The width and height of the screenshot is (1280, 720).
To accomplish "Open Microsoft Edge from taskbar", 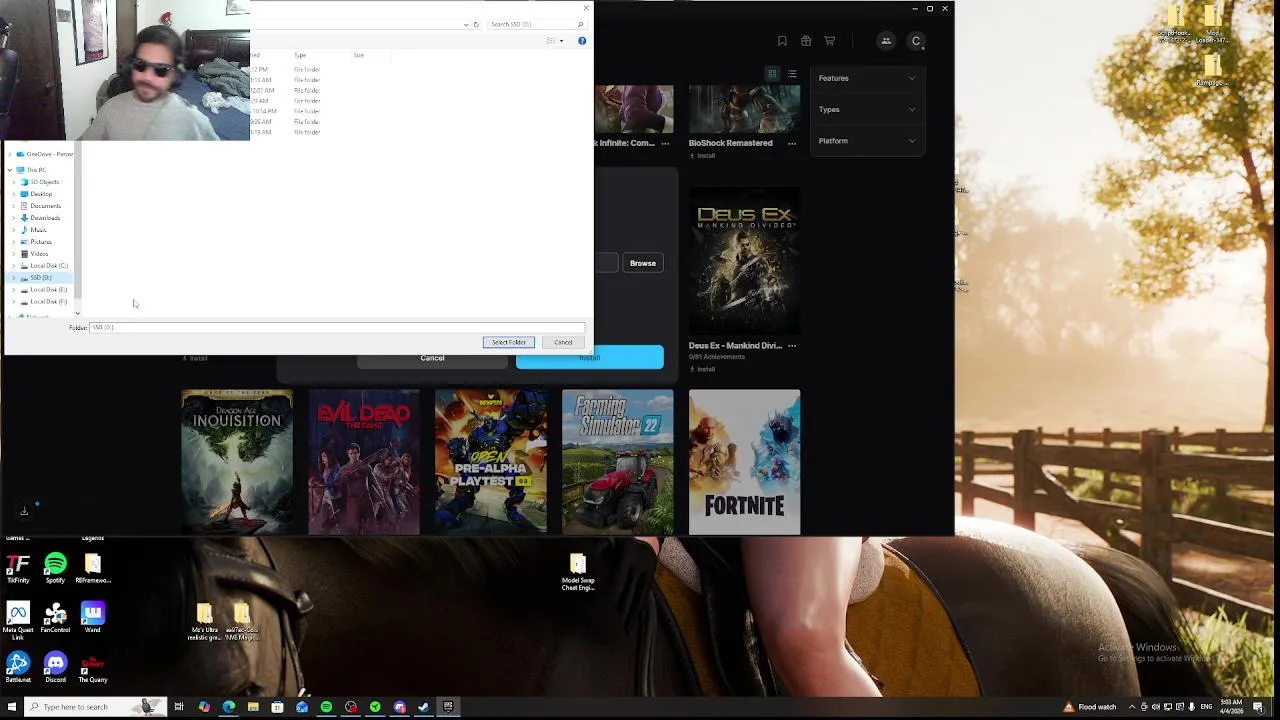I will point(229,707).
